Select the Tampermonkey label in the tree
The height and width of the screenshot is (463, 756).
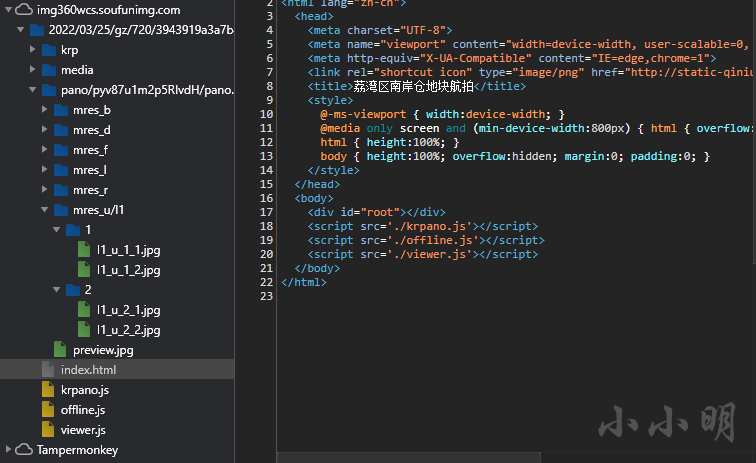click(x=78, y=450)
